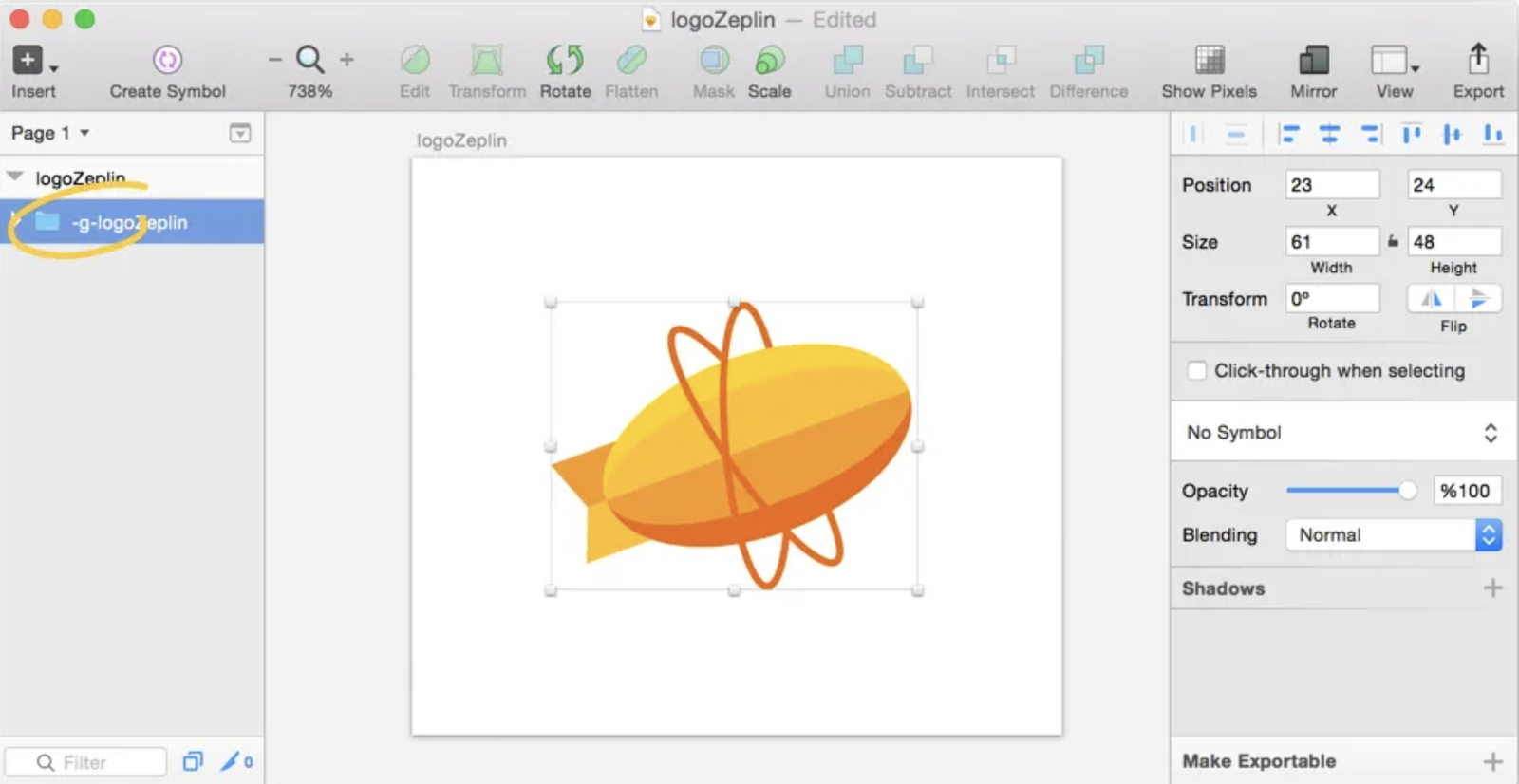Screen dimensions: 1519x784
Task: Click the Opacity percentage field
Action: 1467,491
